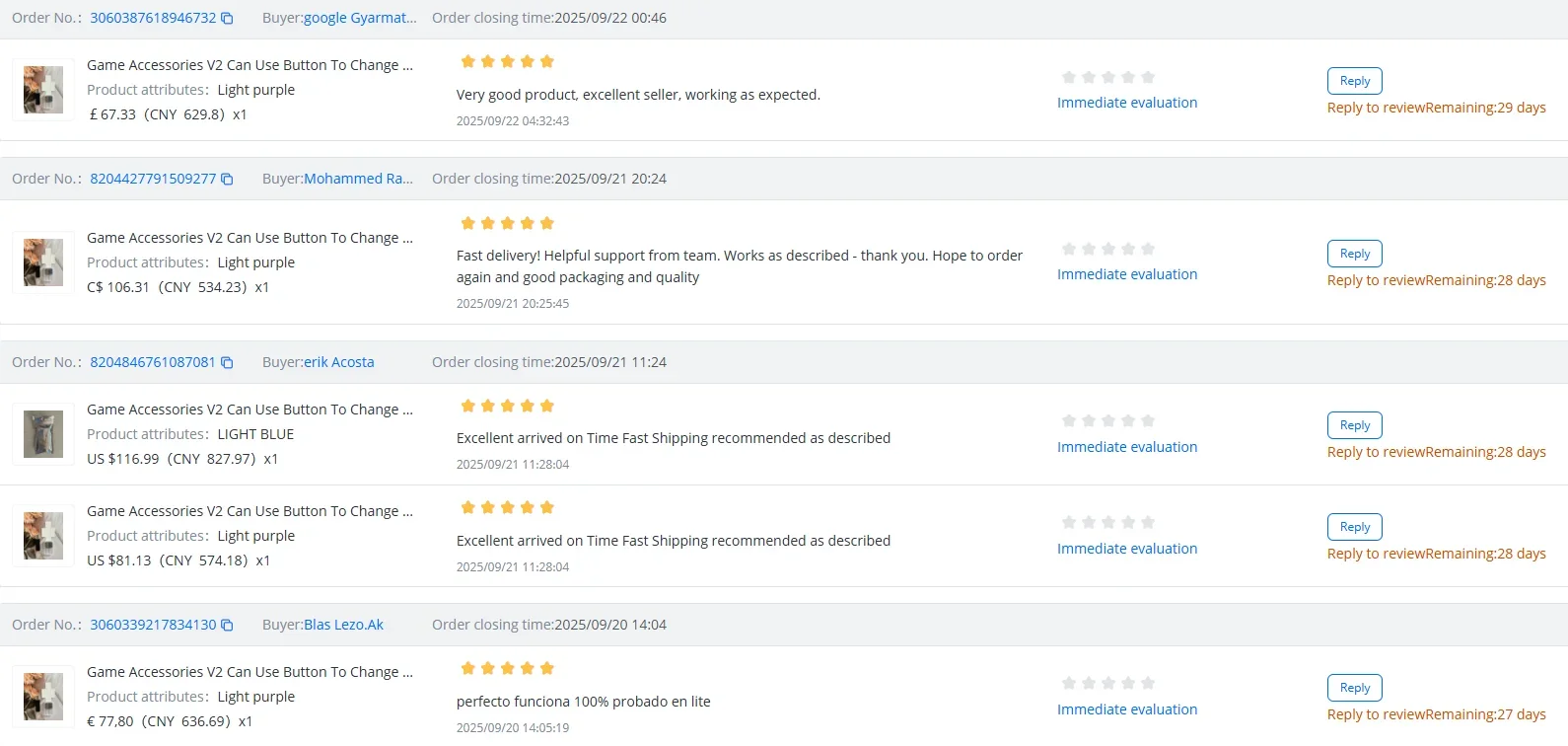Open buyer profile Mohammed Ra...

(358, 179)
